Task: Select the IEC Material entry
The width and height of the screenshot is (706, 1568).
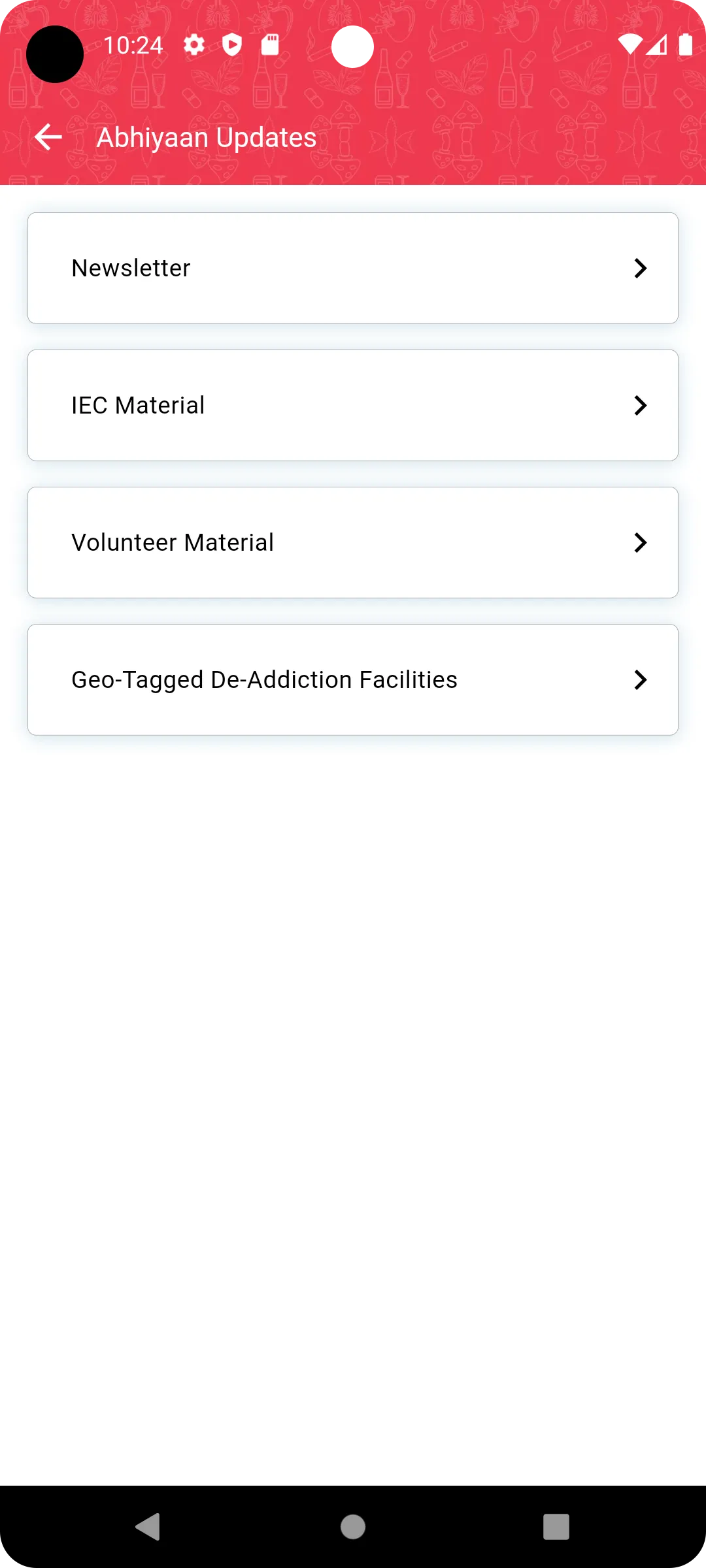Action: [353, 405]
